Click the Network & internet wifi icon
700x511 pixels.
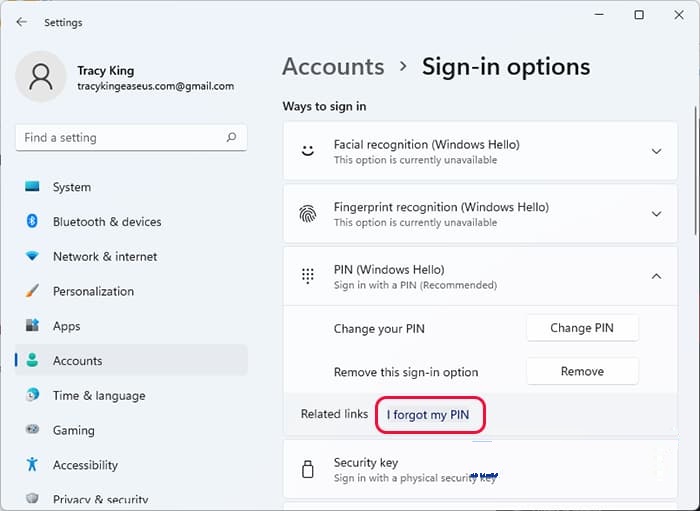pyautogui.click(x=32, y=256)
